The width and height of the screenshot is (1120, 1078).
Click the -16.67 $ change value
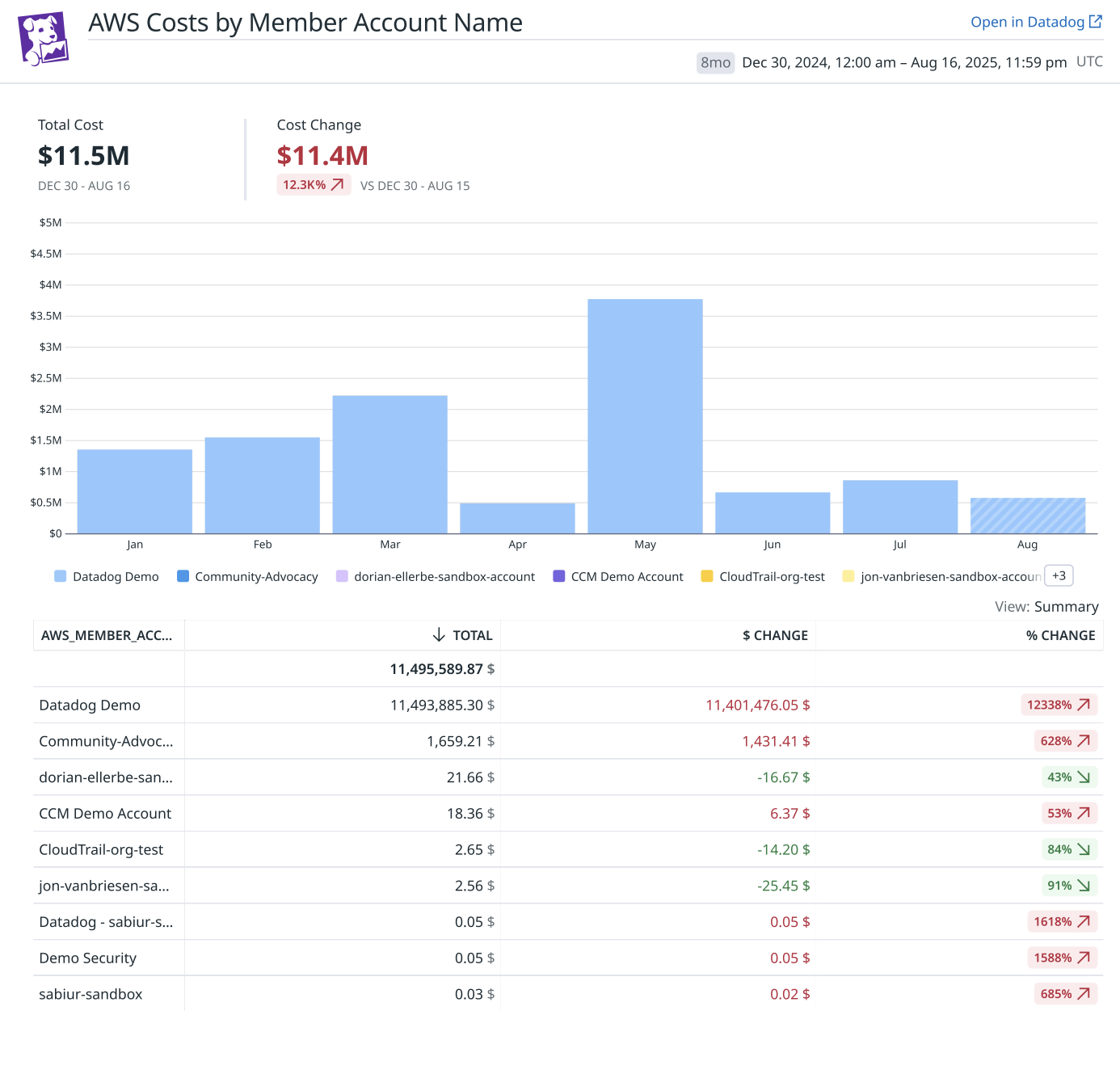click(784, 777)
